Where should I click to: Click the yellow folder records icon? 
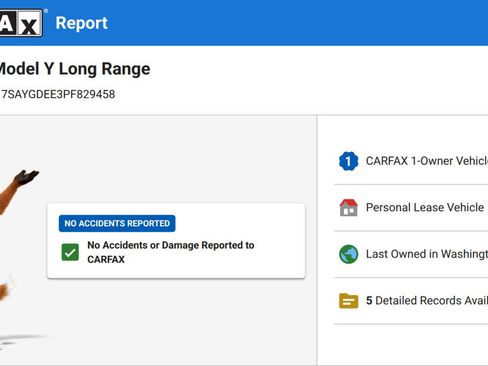[349, 301]
